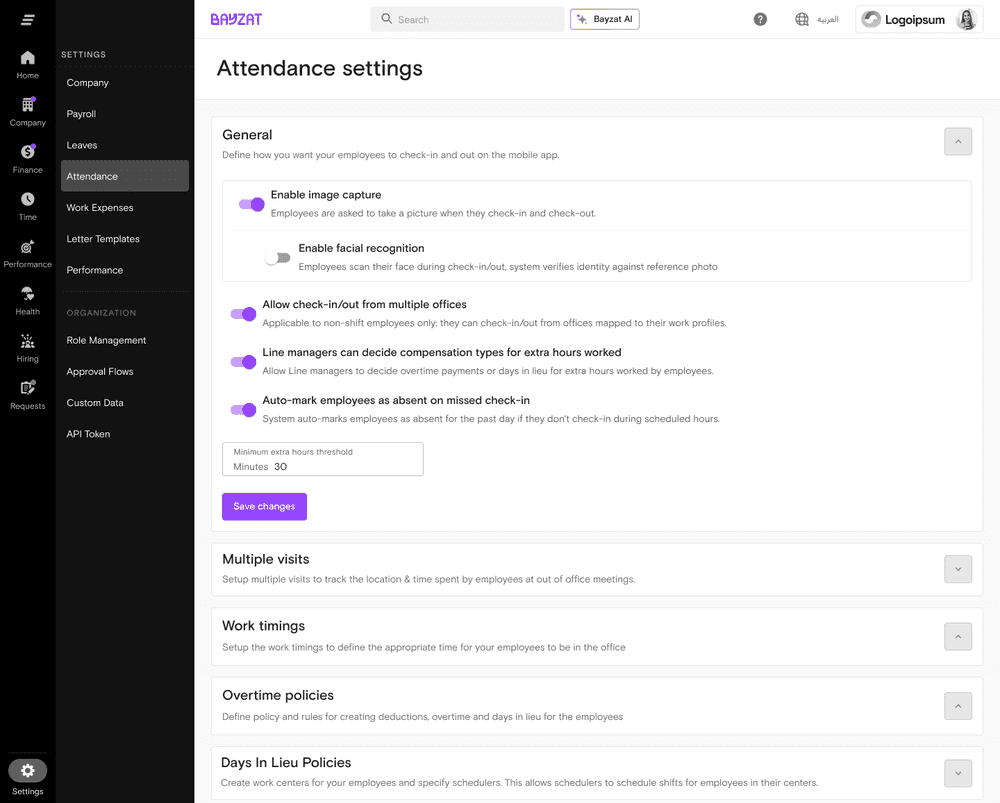Click inside the search bar
Image resolution: width=1000 pixels, height=803 pixels.
point(467,19)
